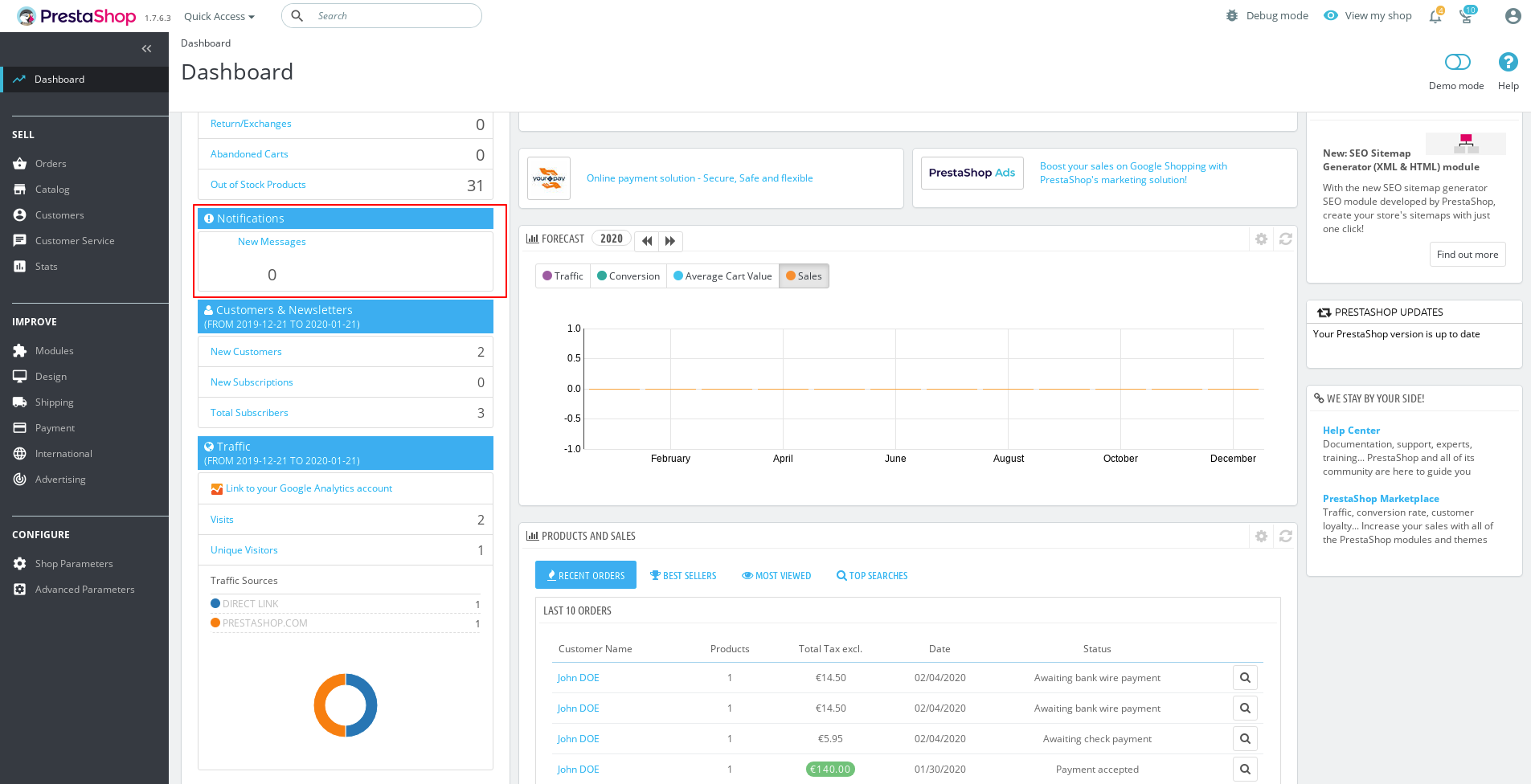Refresh Products and Sales panel
Screen dimensions: 1531x784
point(1286,536)
